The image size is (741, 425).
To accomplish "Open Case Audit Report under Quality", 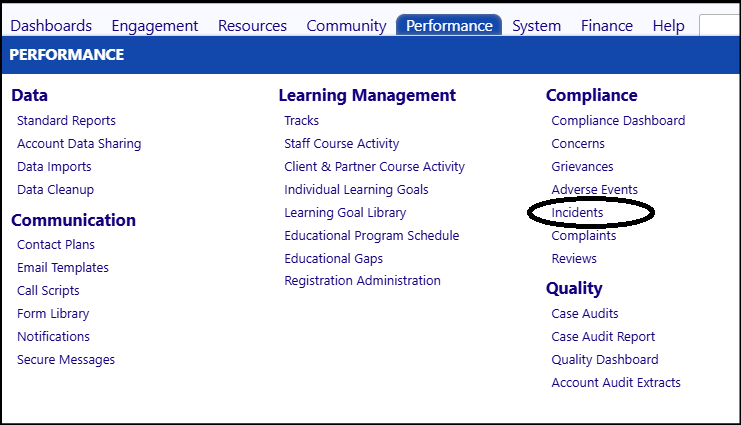I will point(603,337).
